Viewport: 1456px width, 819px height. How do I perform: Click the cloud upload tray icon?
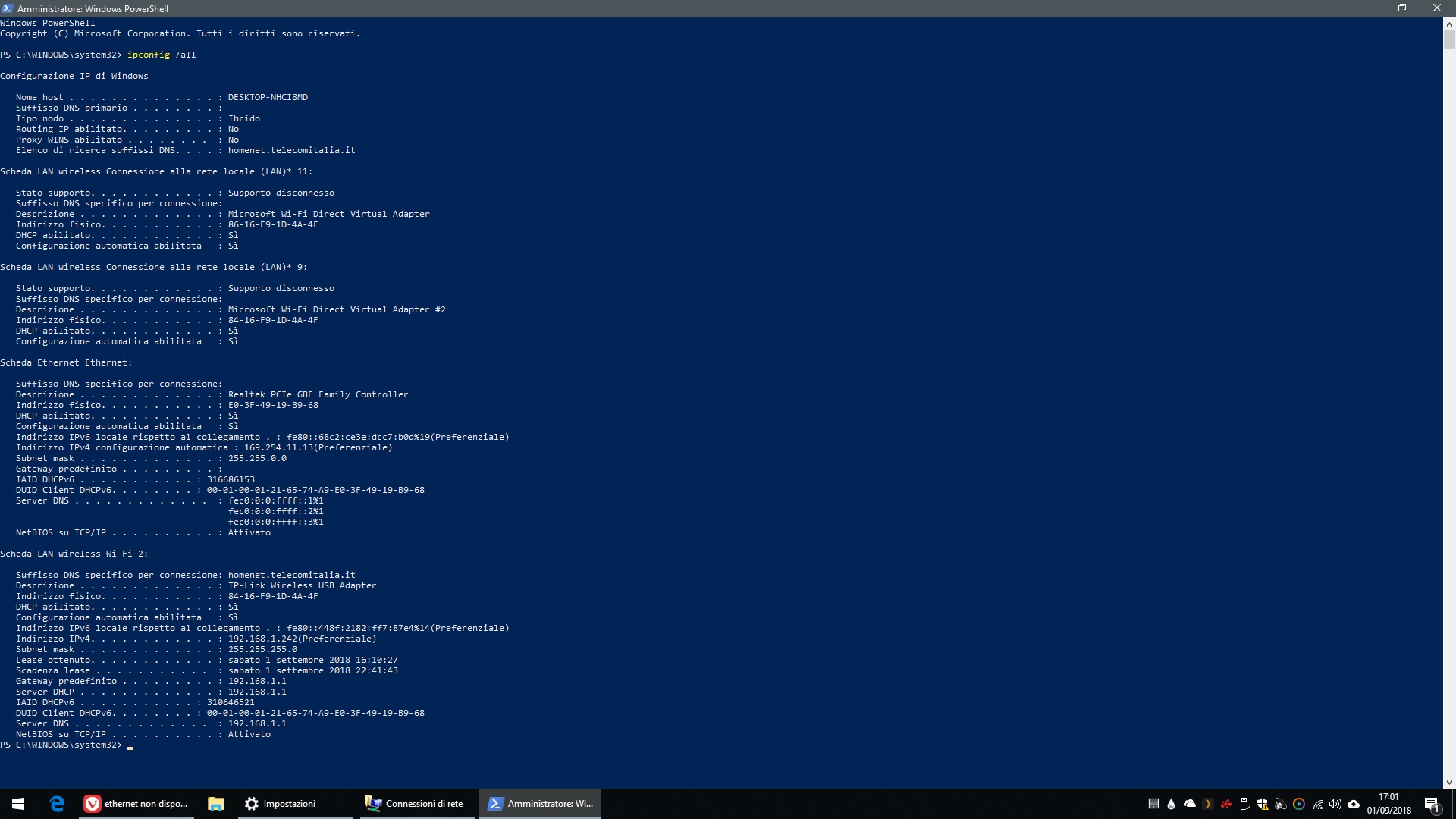(1354, 804)
